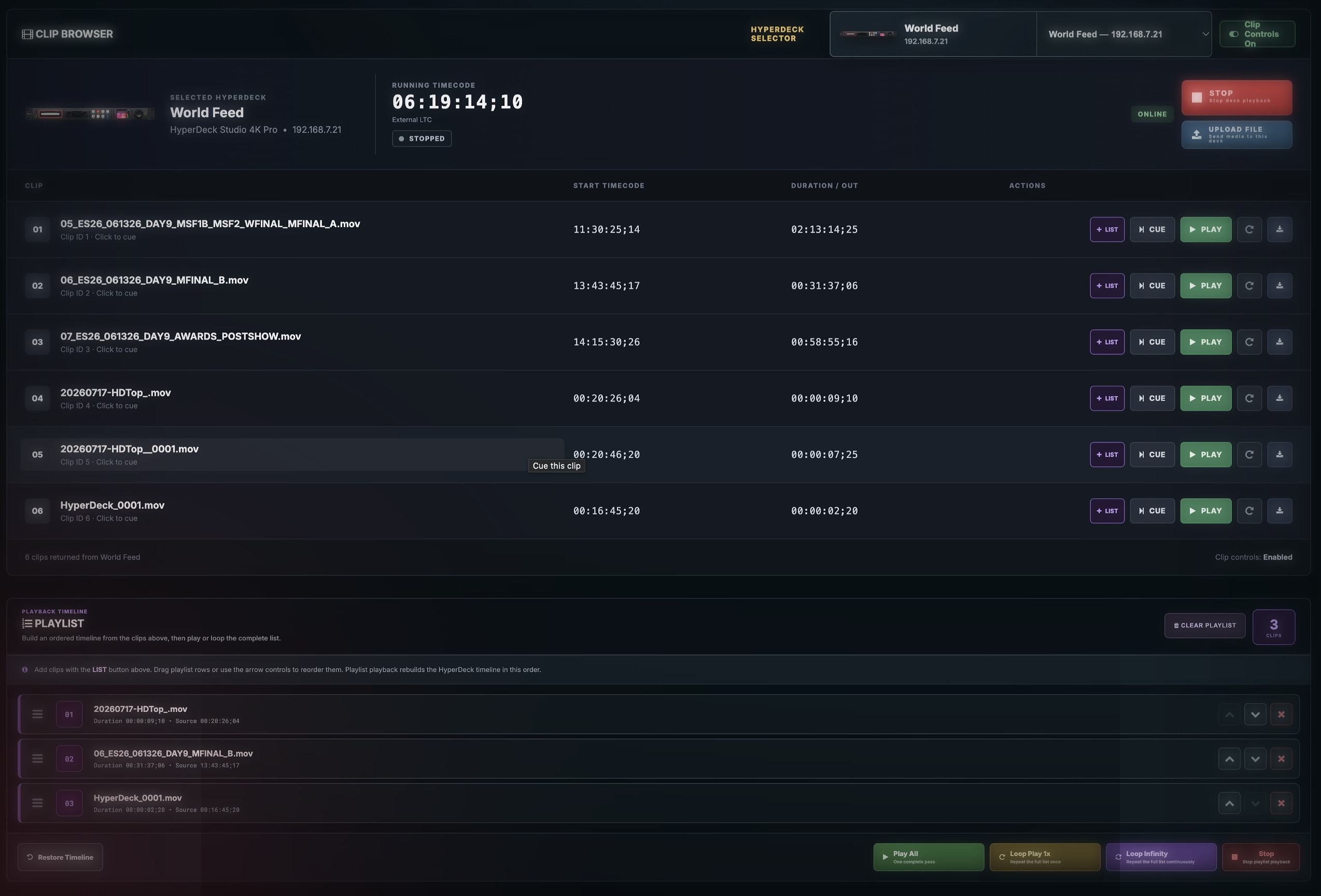Cue clip 05_ES26 MFINAL_A
This screenshot has height=896, width=1321.
point(1152,230)
